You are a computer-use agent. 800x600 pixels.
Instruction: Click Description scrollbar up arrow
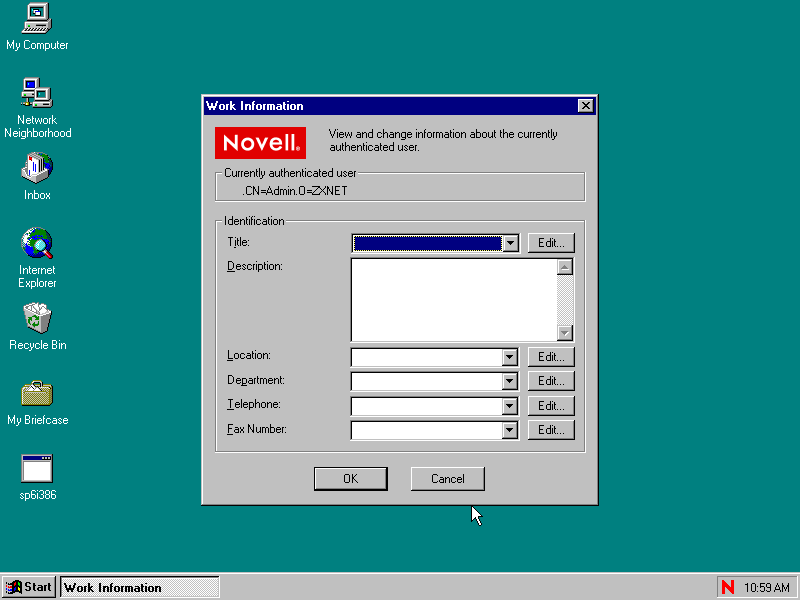point(565,267)
